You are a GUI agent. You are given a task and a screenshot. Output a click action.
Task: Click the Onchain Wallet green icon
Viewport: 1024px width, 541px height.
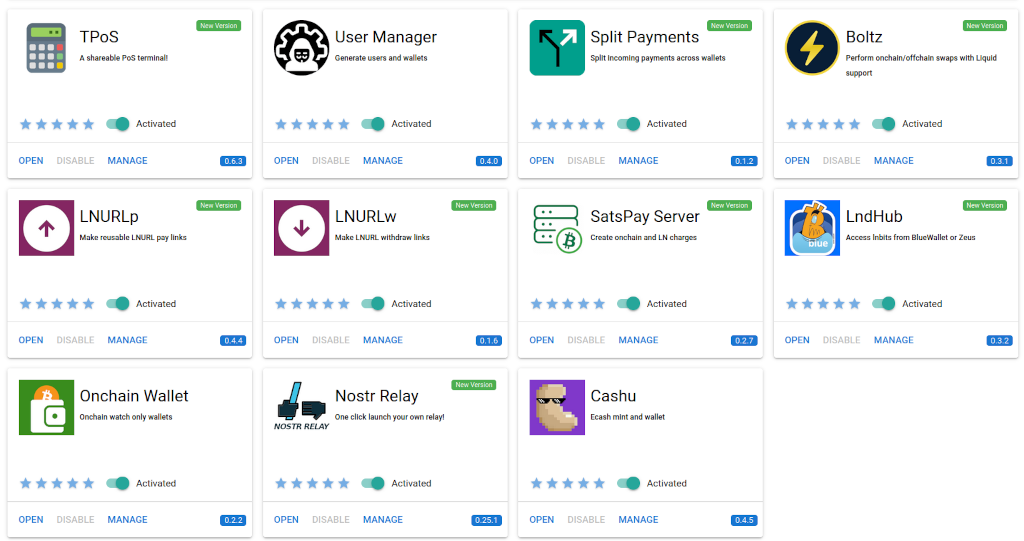point(46,407)
